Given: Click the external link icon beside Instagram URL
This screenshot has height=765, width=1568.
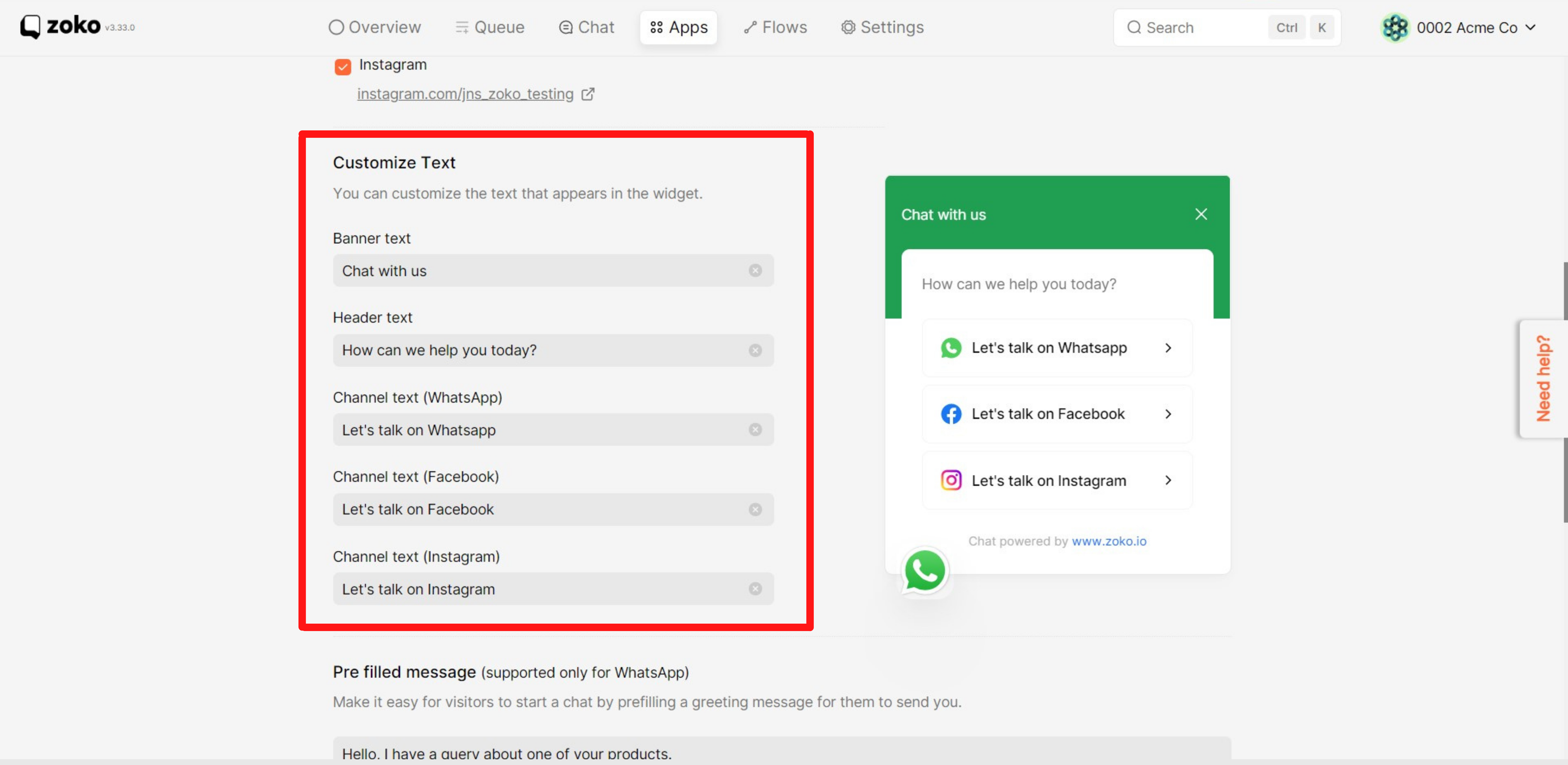Looking at the screenshot, I should tap(587, 94).
